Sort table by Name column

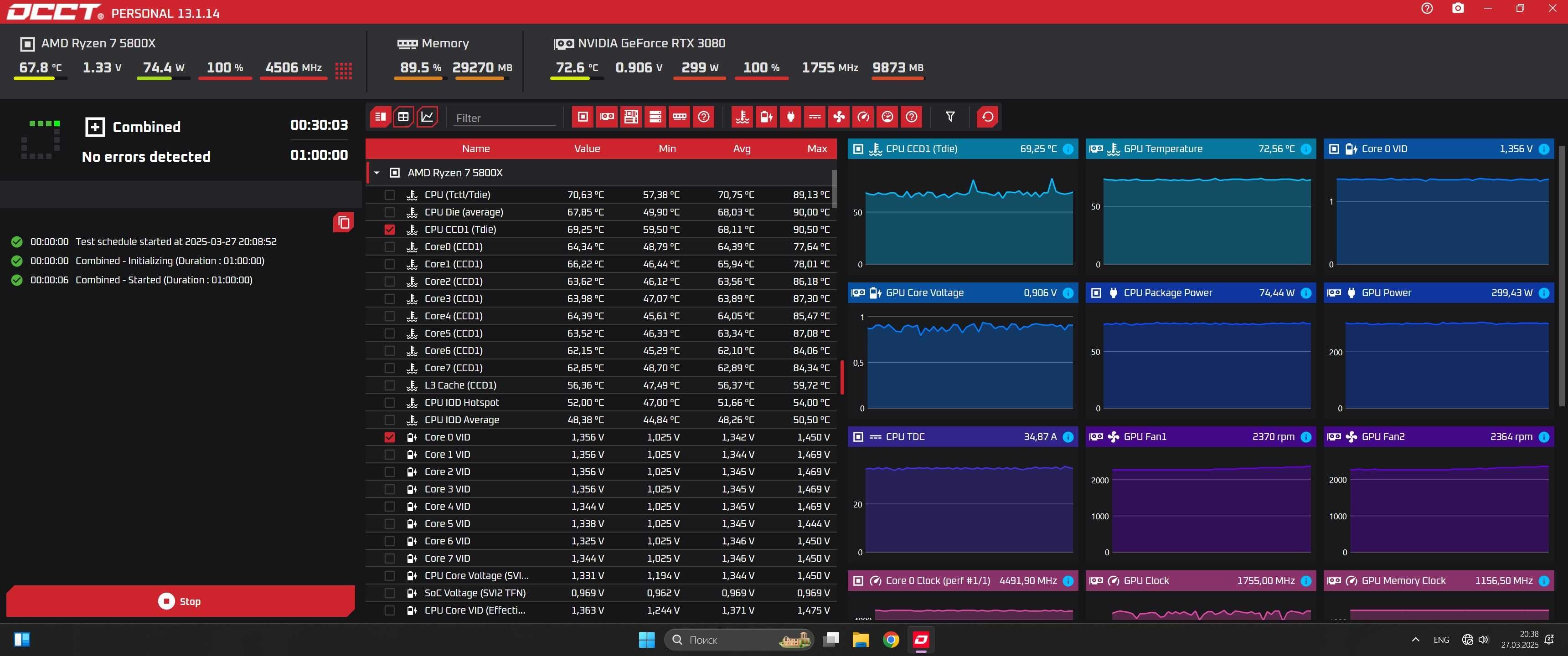pos(475,149)
